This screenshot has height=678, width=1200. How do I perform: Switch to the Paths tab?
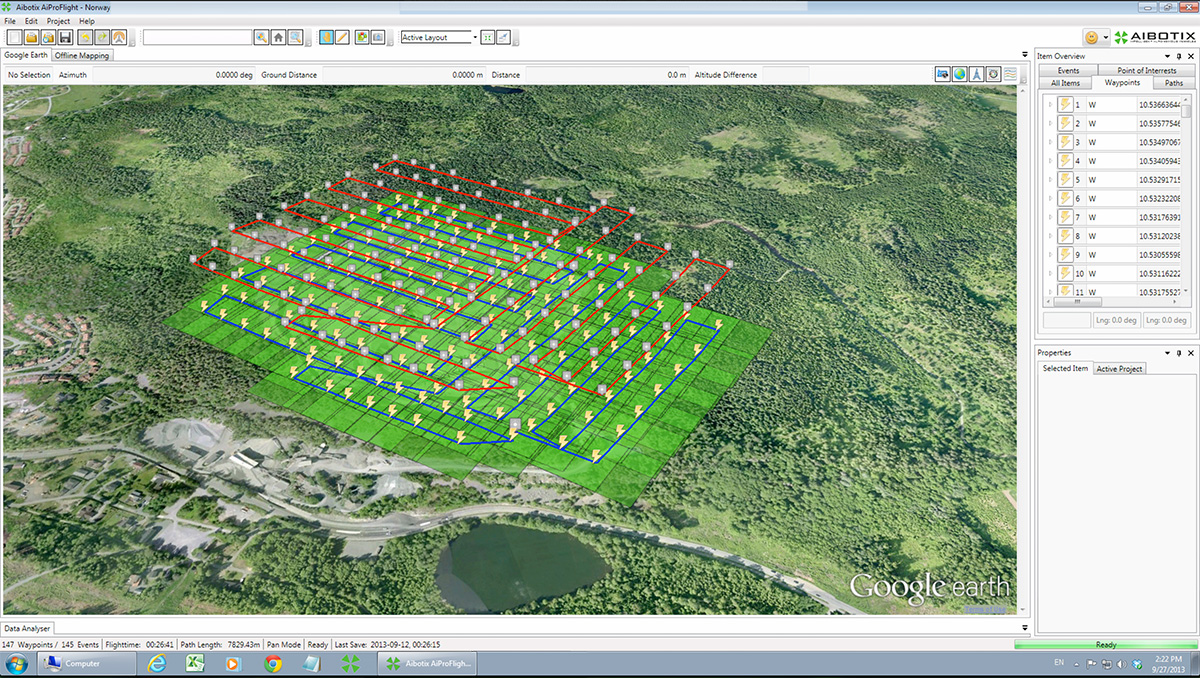1173,83
